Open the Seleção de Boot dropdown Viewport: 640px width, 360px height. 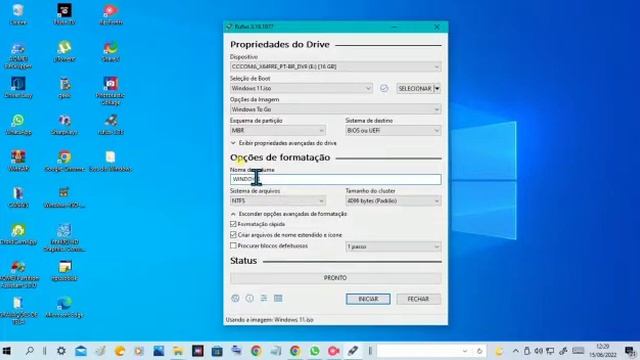(301, 88)
